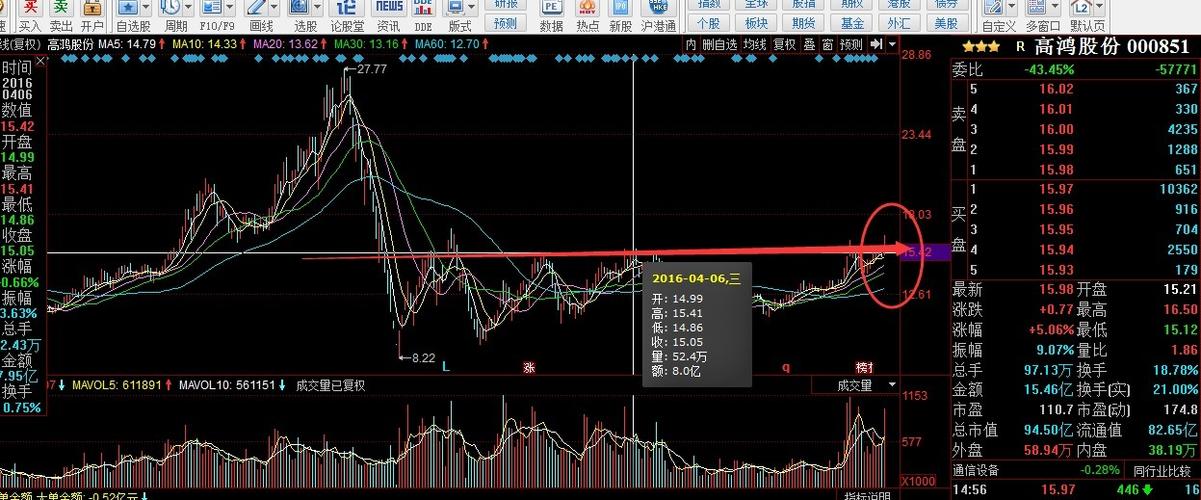Click the MA5: 14.79 indicator label
This screenshot has width=1201, height=500.
127,44
